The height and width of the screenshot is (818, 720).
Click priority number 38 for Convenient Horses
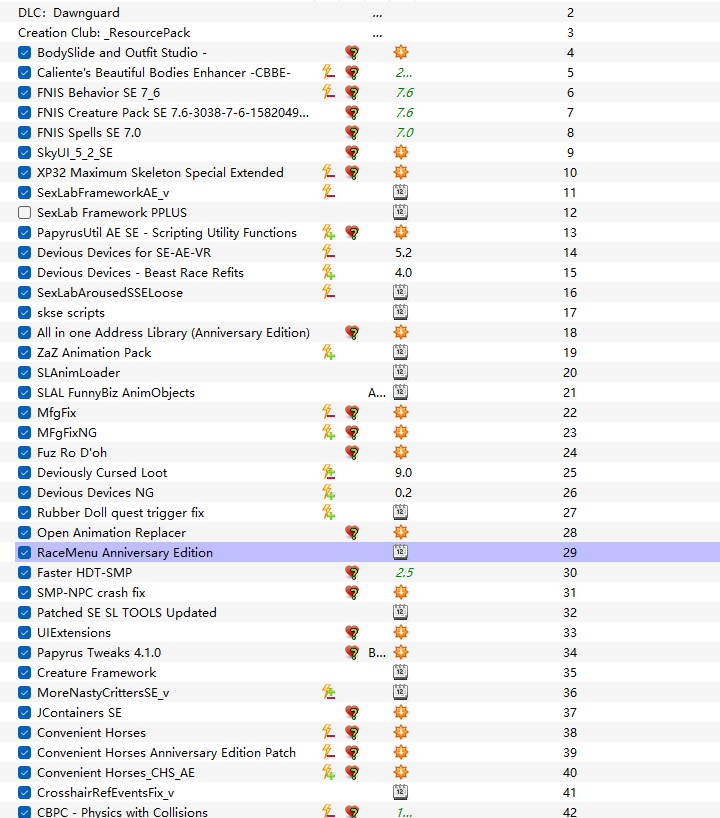point(570,732)
